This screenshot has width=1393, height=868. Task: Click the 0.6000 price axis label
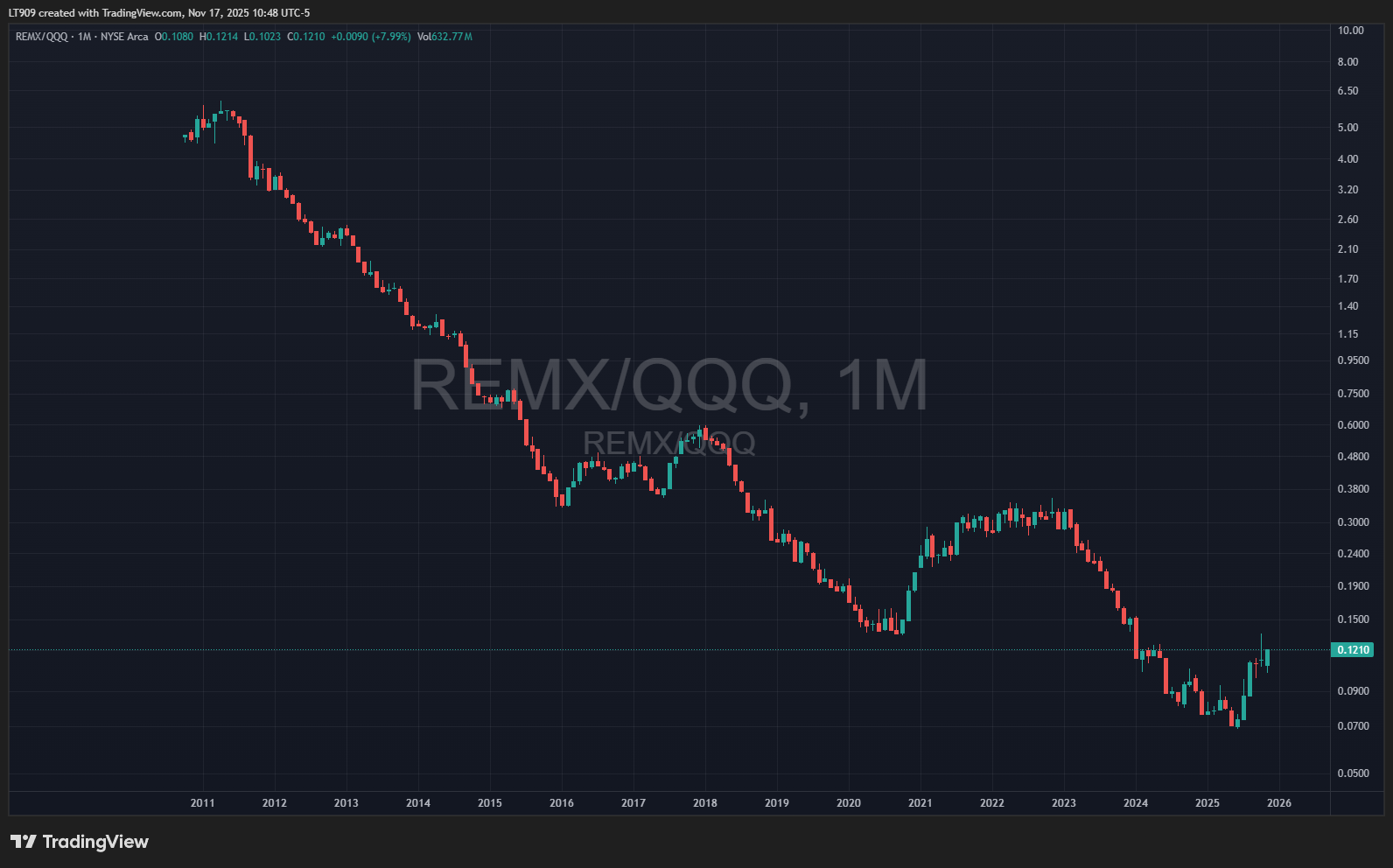(x=1354, y=425)
